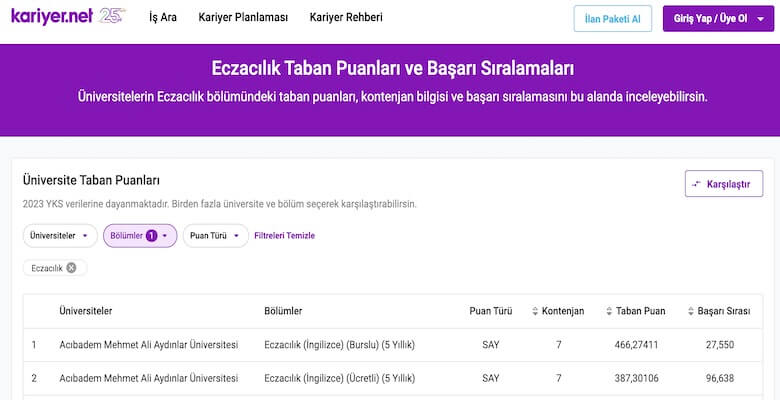The width and height of the screenshot is (780, 400).
Task: Click SAY score type in row 1
Action: pyautogui.click(x=490, y=345)
